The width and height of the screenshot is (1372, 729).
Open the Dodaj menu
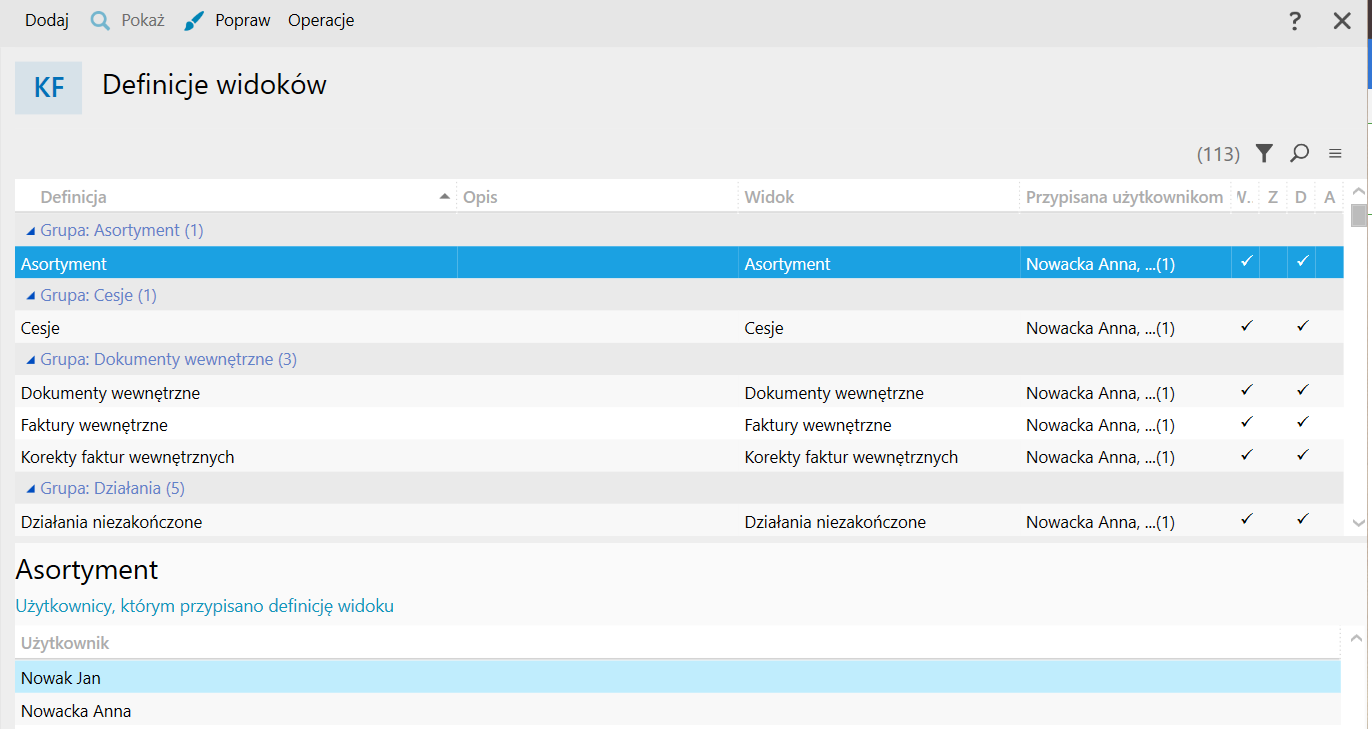(47, 21)
